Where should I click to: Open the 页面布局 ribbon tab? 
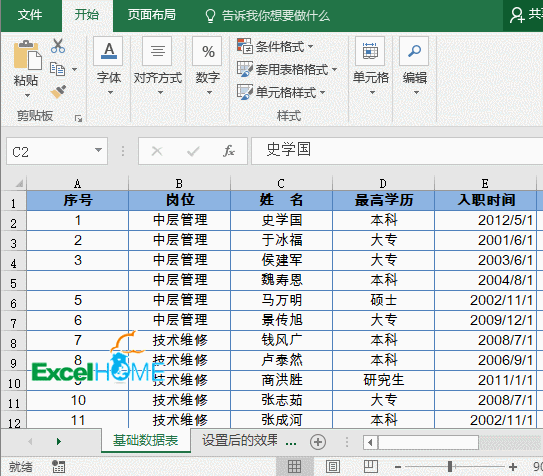coord(152,15)
